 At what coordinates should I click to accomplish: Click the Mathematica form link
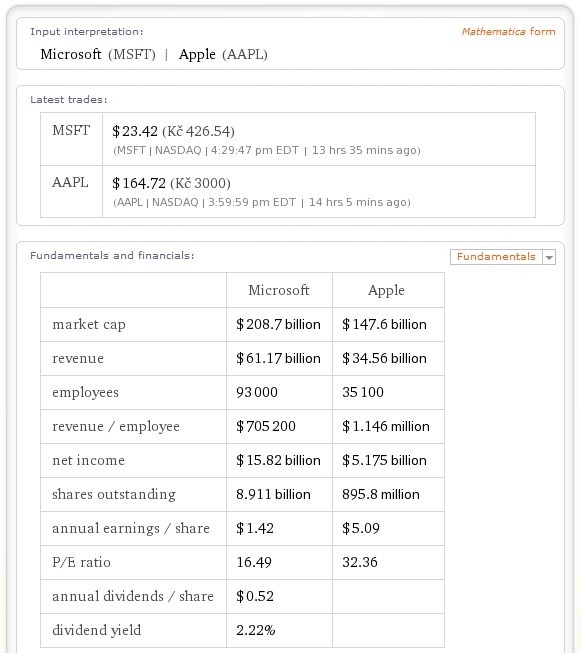coord(508,32)
